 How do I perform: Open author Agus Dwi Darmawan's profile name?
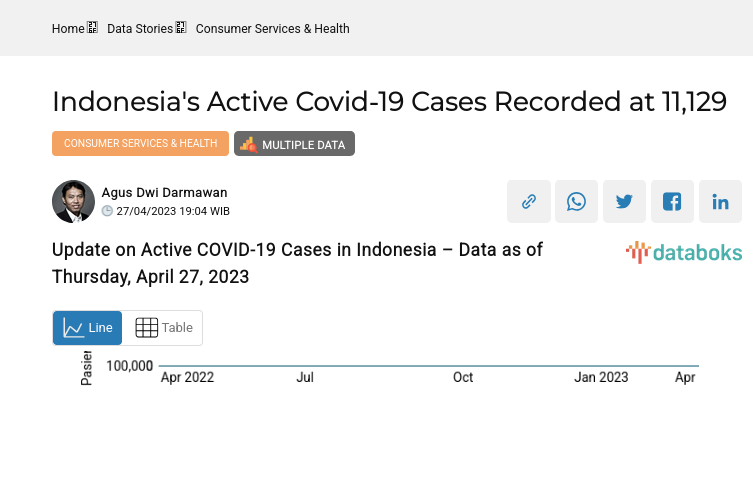click(x=165, y=192)
